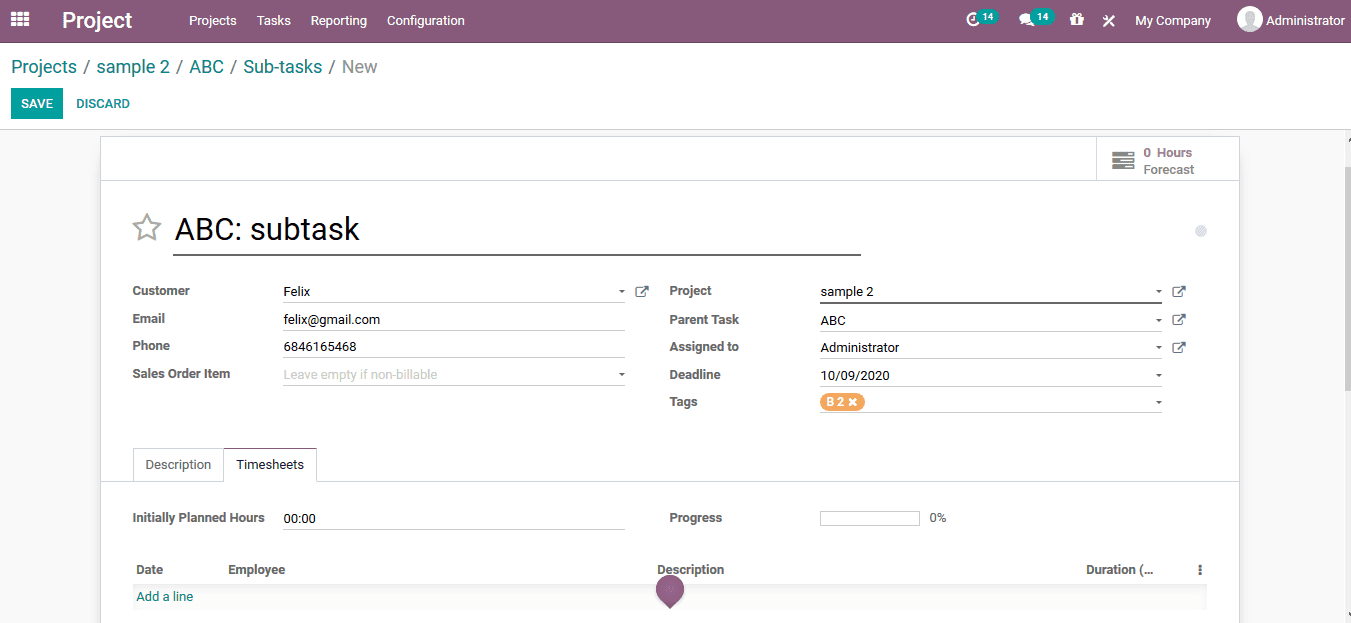Open the Hours Forecast smart button
Screen dimensions: 1351x623
click(1167, 159)
